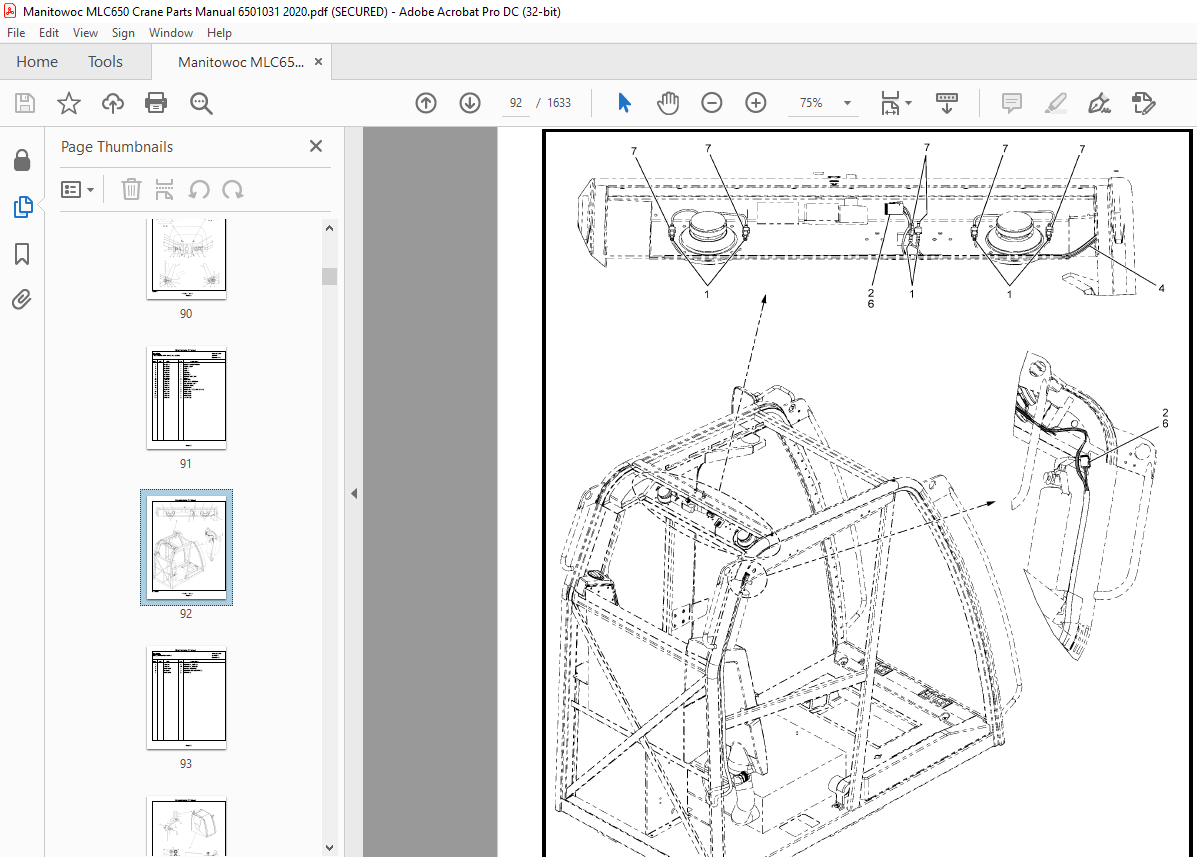Activate the Hand pan tool

(668, 103)
